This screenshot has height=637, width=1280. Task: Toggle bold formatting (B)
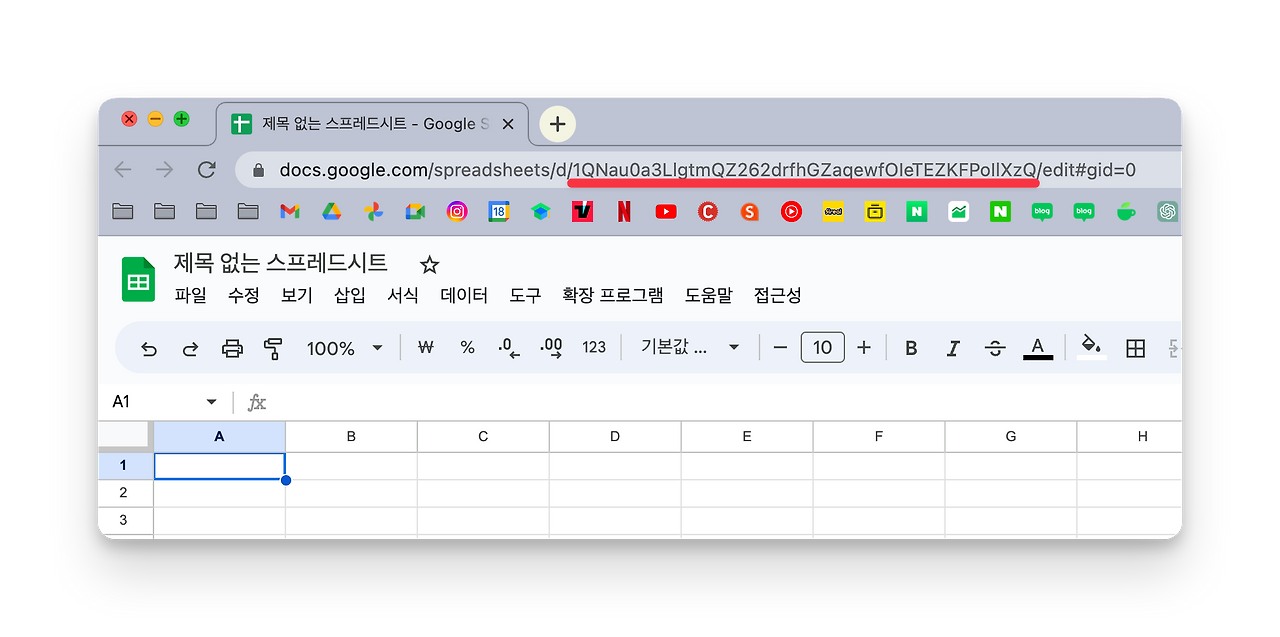tap(911, 348)
